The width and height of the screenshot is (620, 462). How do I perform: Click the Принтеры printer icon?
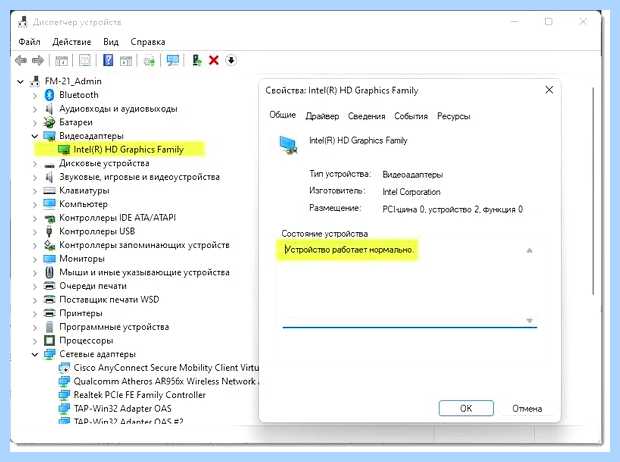click(49, 313)
